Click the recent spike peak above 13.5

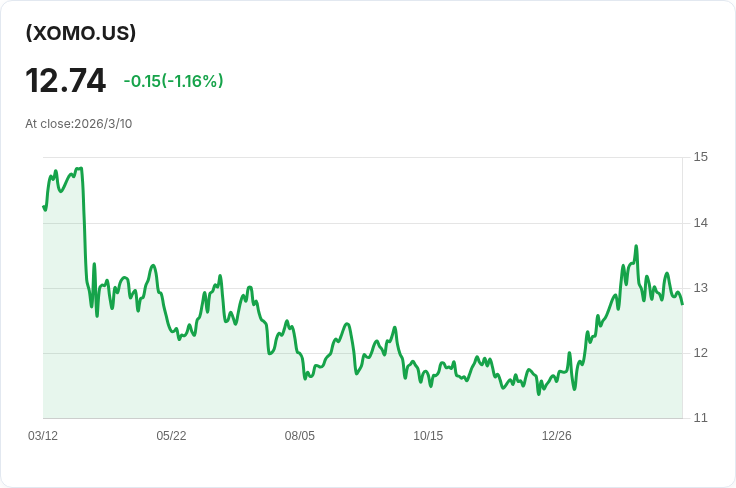click(x=636, y=246)
